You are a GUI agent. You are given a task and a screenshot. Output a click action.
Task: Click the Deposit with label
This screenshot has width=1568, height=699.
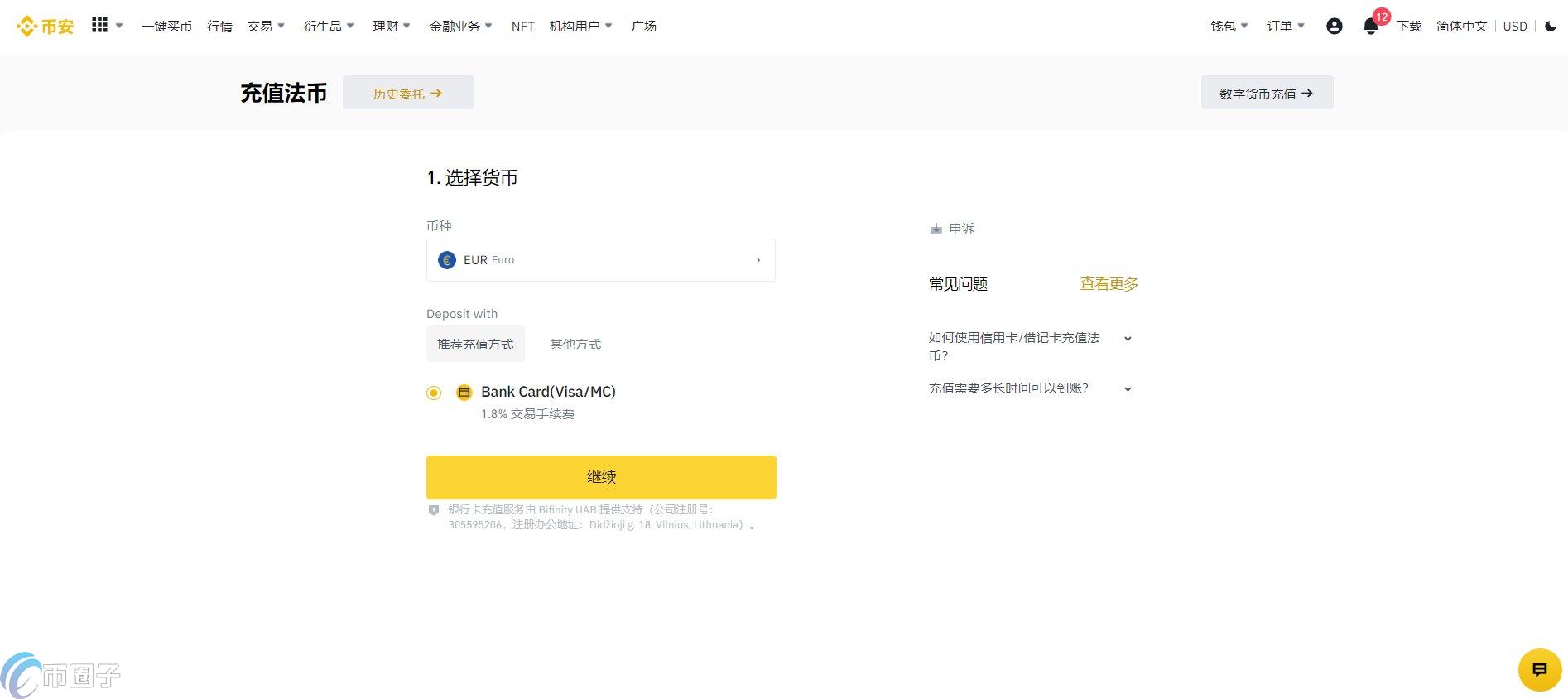point(462,314)
